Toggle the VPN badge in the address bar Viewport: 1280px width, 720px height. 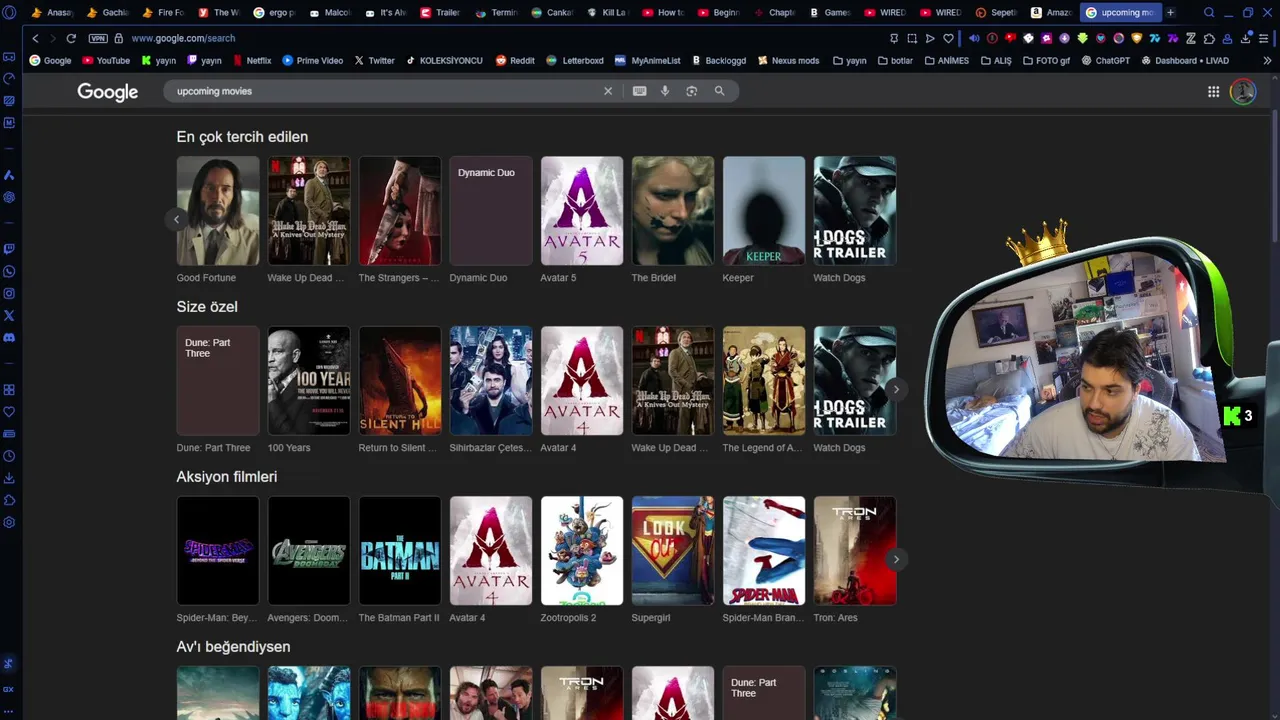coord(97,38)
